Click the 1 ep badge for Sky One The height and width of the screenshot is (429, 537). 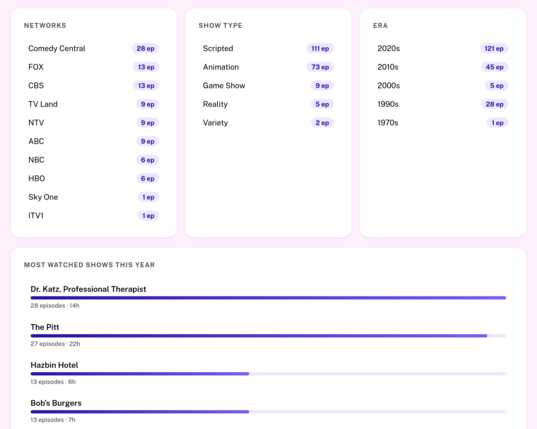pyautogui.click(x=148, y=197)
